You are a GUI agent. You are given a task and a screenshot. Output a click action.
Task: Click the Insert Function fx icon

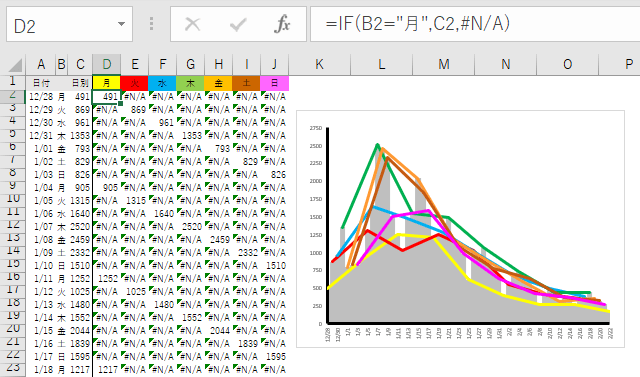pyautogui.click(x=282, y=24)
